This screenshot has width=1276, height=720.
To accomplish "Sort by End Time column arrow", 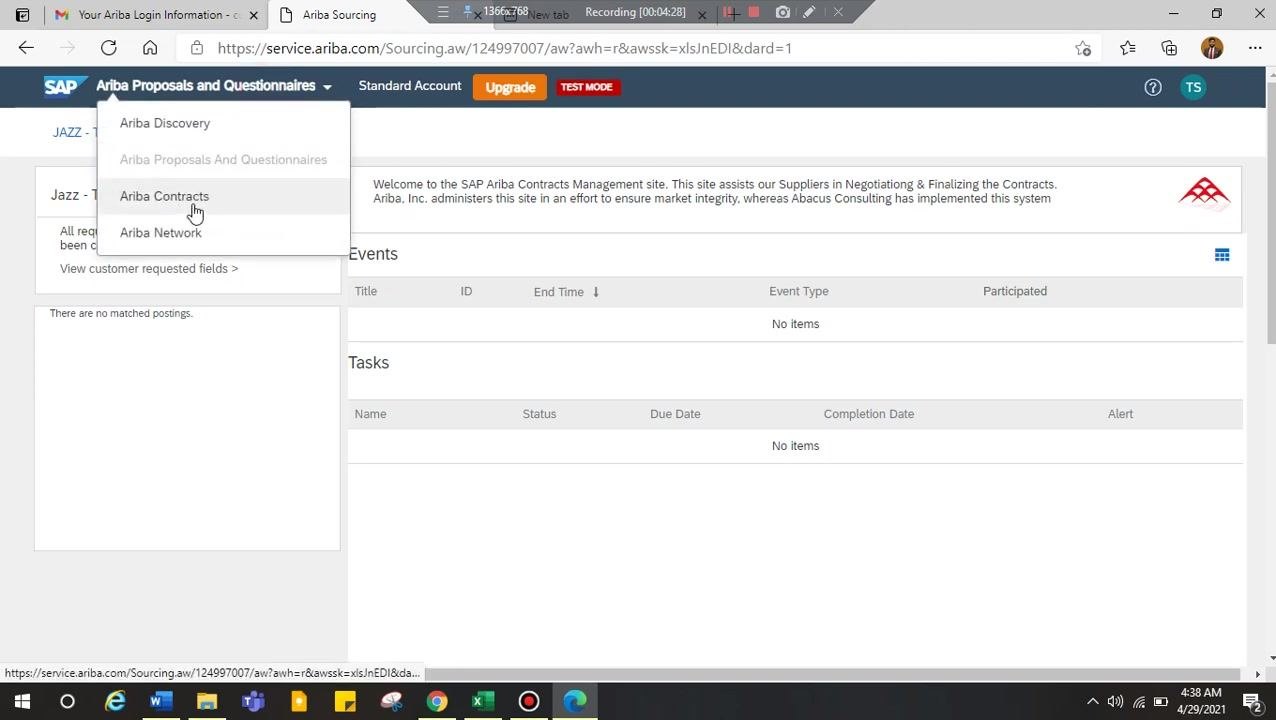I will point(596,292).
